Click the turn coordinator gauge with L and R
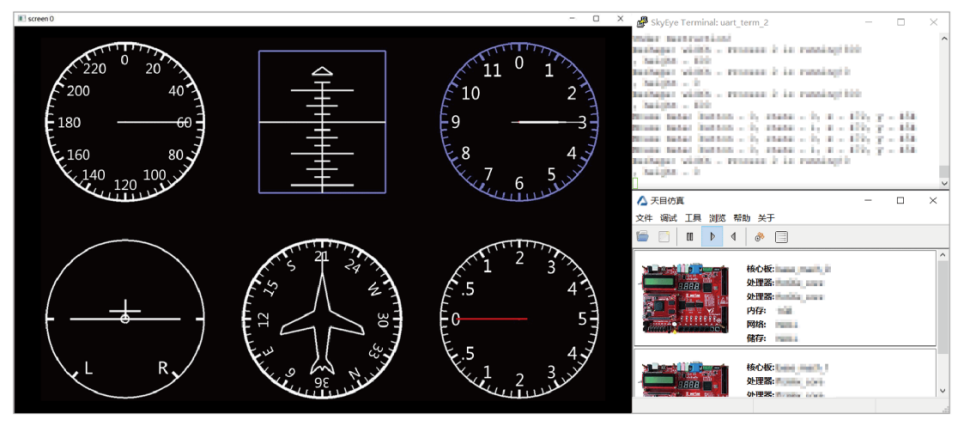 (x=125, y=318)
